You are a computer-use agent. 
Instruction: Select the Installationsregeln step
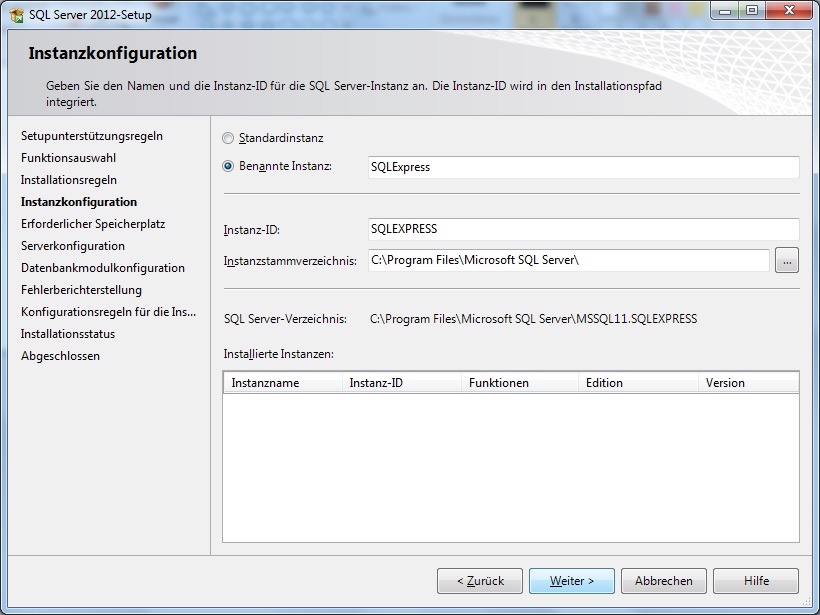click(x=69, y=180)
